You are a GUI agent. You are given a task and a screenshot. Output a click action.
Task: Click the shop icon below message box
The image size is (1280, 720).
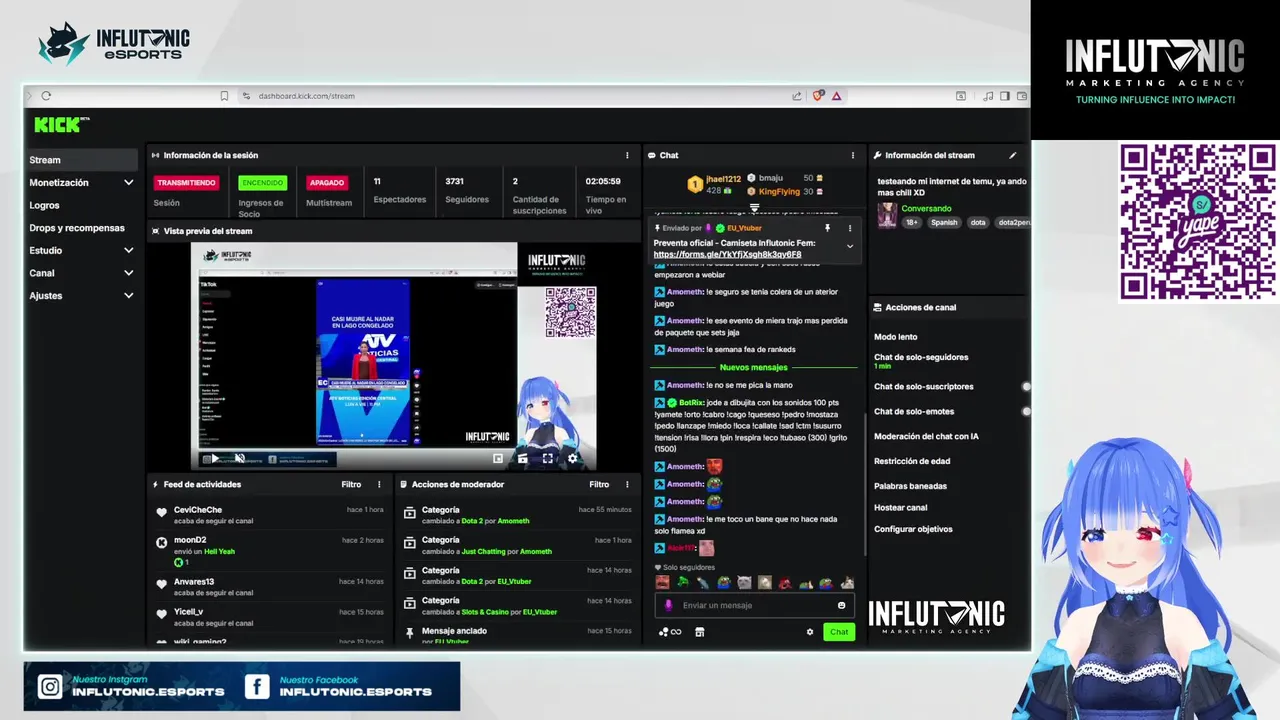[699, 632]
